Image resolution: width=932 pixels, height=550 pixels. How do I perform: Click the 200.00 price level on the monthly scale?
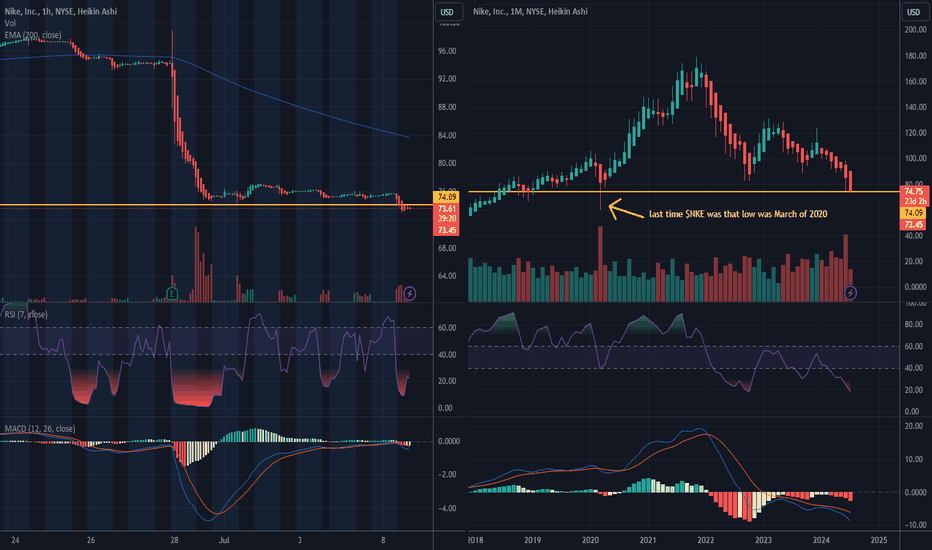915,30
